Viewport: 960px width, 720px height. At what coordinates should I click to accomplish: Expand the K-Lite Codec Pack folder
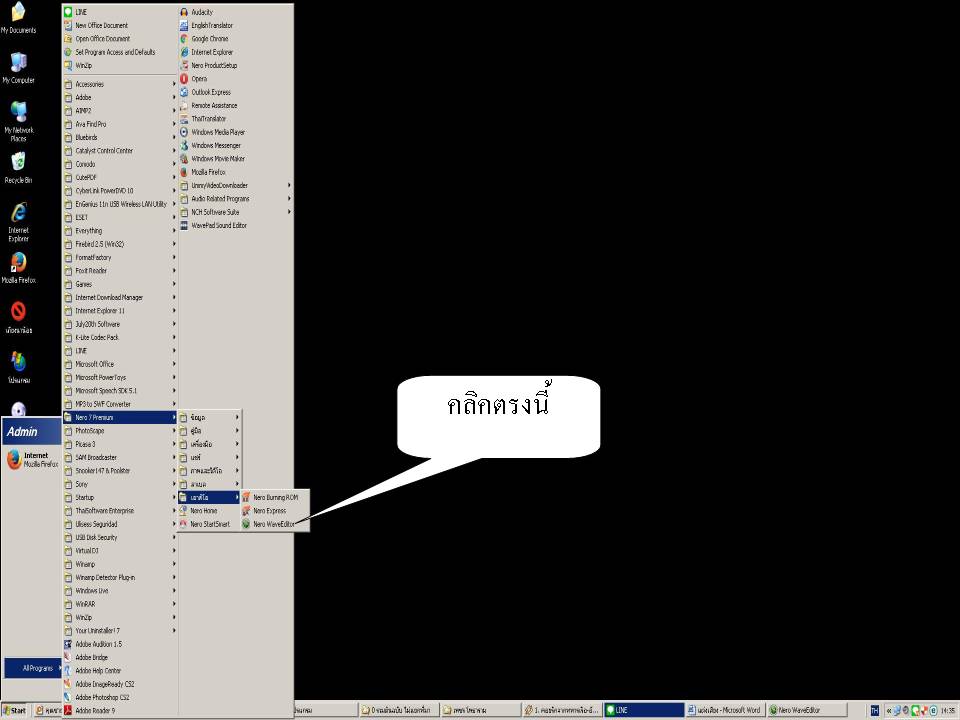pos(120,337)
